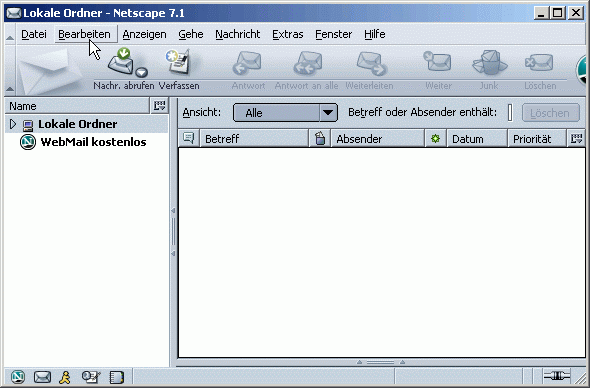Open the Address Book status bar icon
The width and height of the screenshot is (590, 388).
(116, 377)
